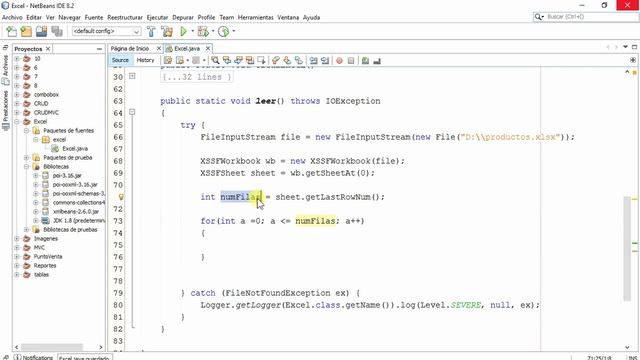Open the Ayuda menu
640x360 pixels.
(x=311, y=18)
